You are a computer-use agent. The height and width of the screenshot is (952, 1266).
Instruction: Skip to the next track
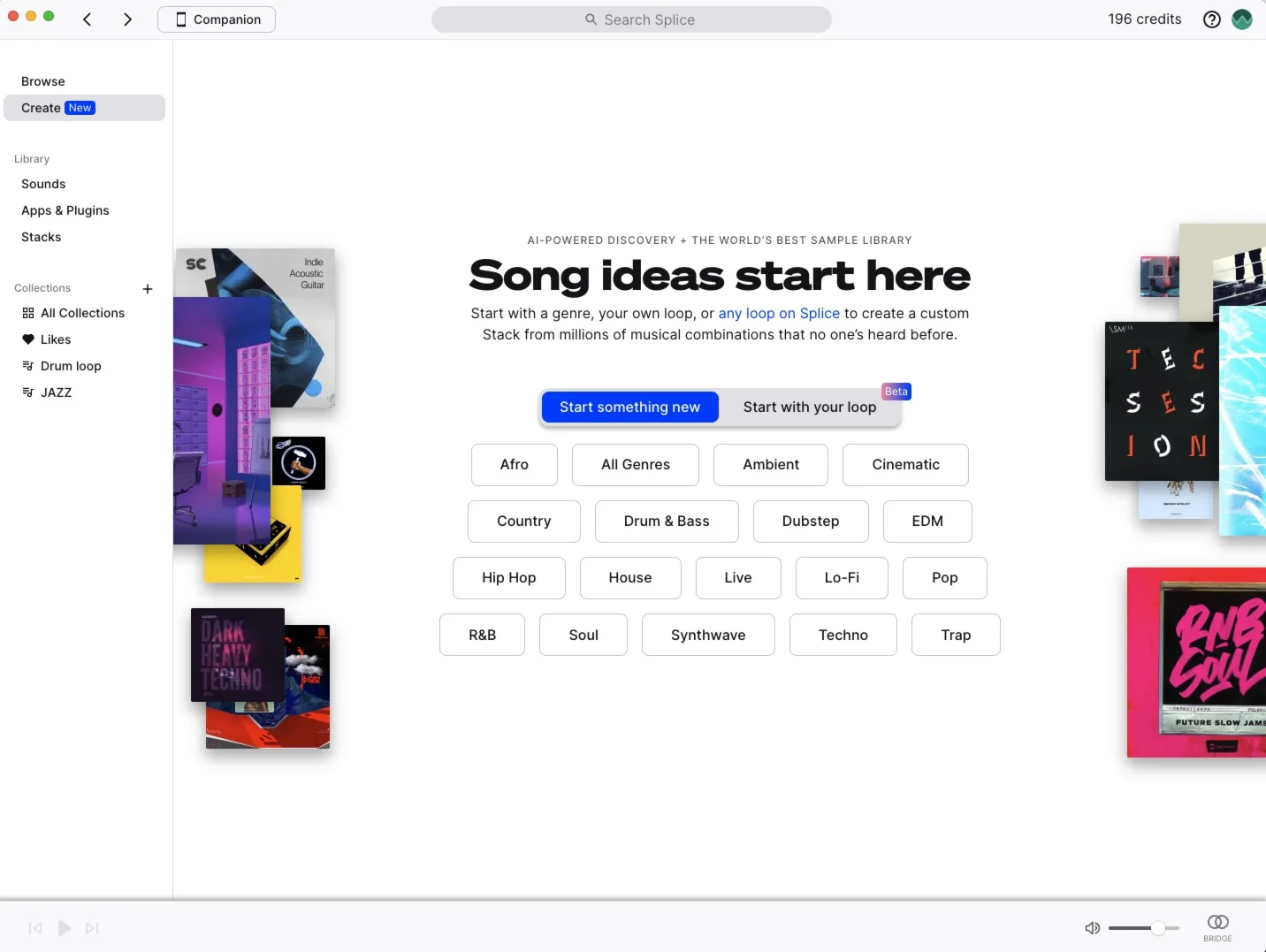(x=92, y=928)
